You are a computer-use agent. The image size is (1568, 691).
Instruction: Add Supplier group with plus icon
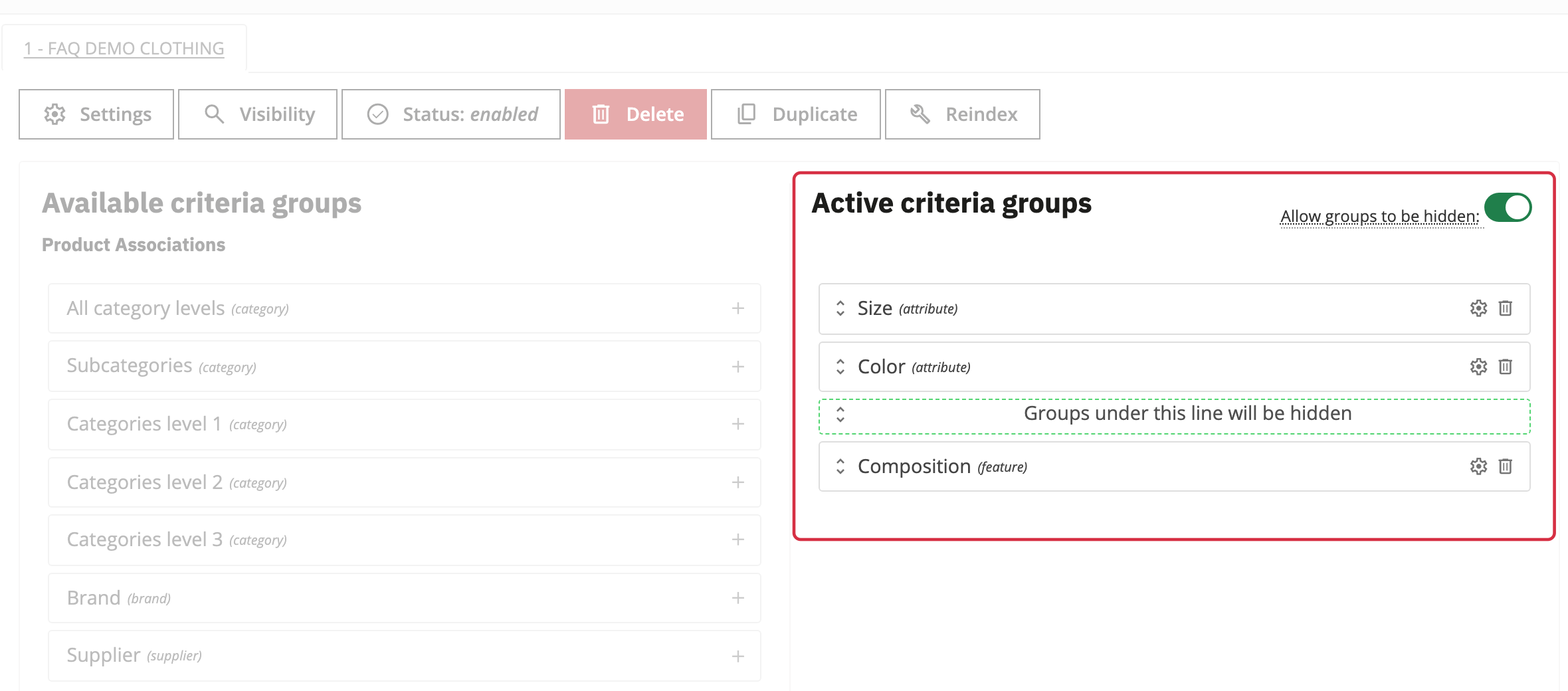pyautogui.click(x=738, y=656)
